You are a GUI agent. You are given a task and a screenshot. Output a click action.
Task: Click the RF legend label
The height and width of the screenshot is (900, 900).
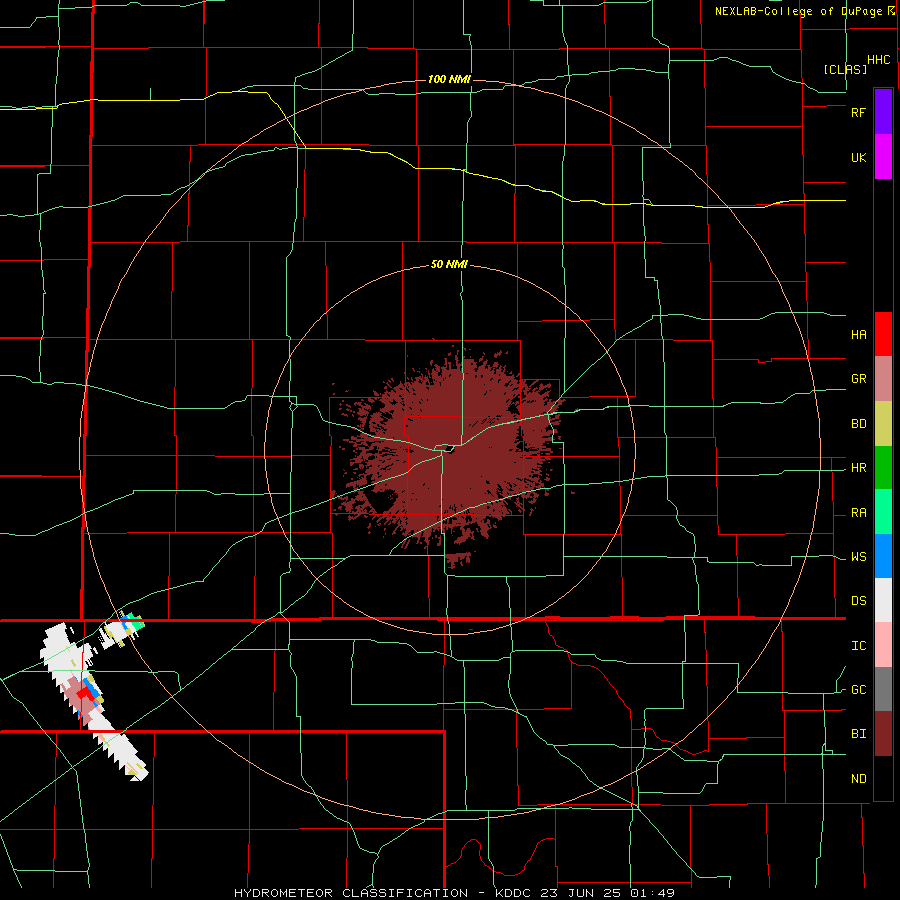click(x=859, y=112)
